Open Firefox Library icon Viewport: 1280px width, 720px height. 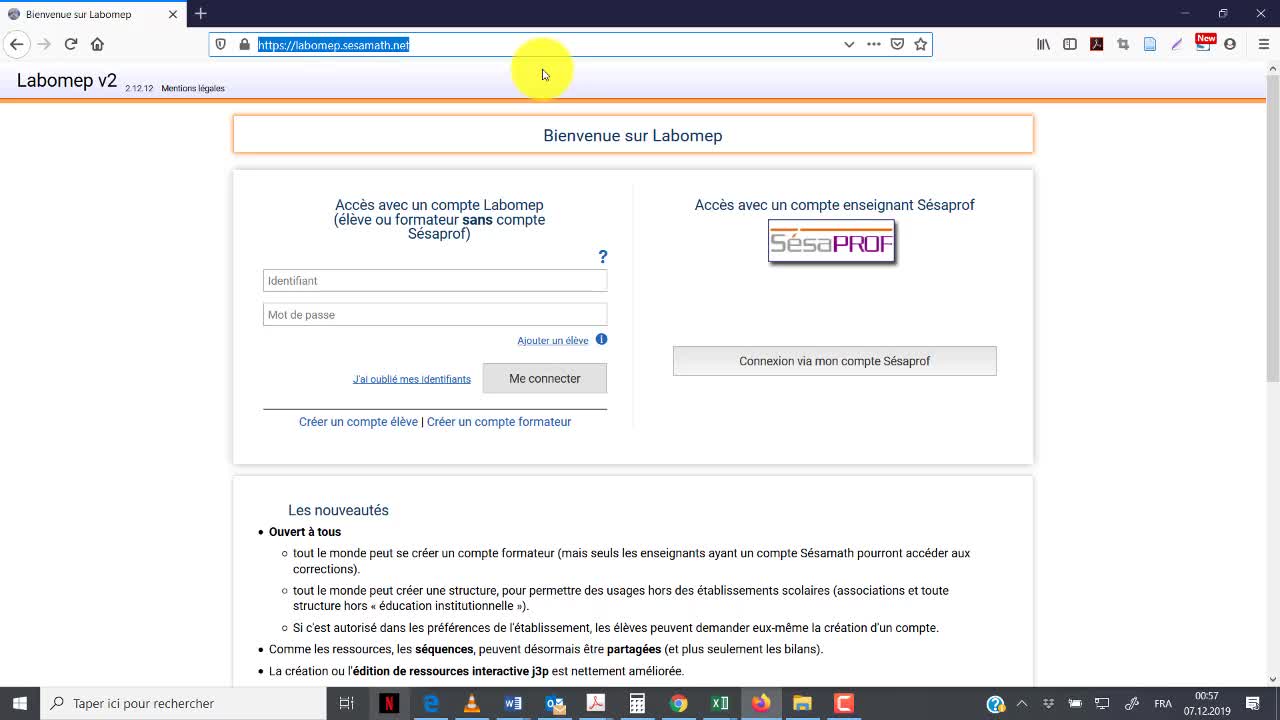1043,44
